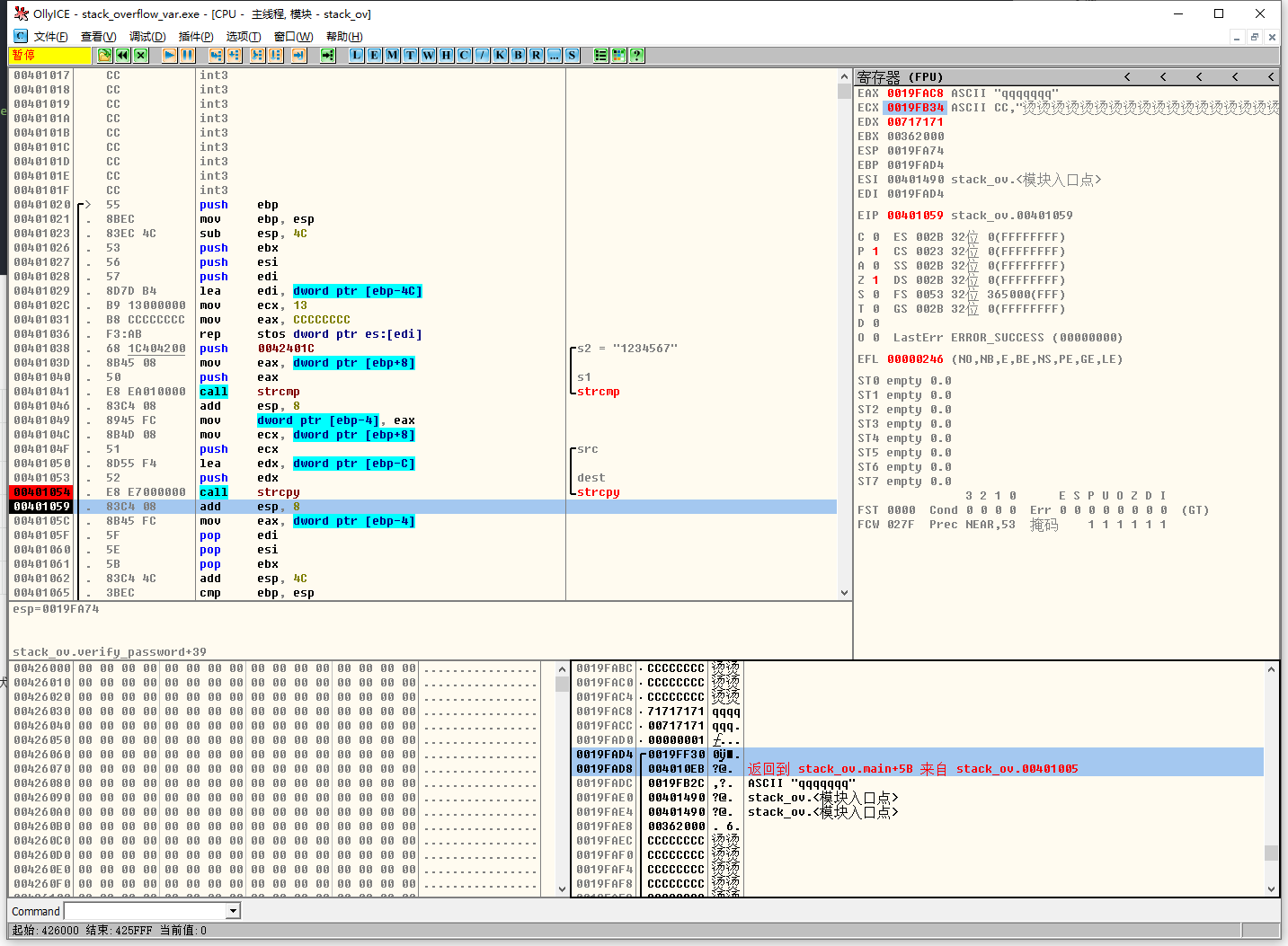Click the Command input field
The height and width of the screenshot is (946, 1288).
tap(146, 911)
